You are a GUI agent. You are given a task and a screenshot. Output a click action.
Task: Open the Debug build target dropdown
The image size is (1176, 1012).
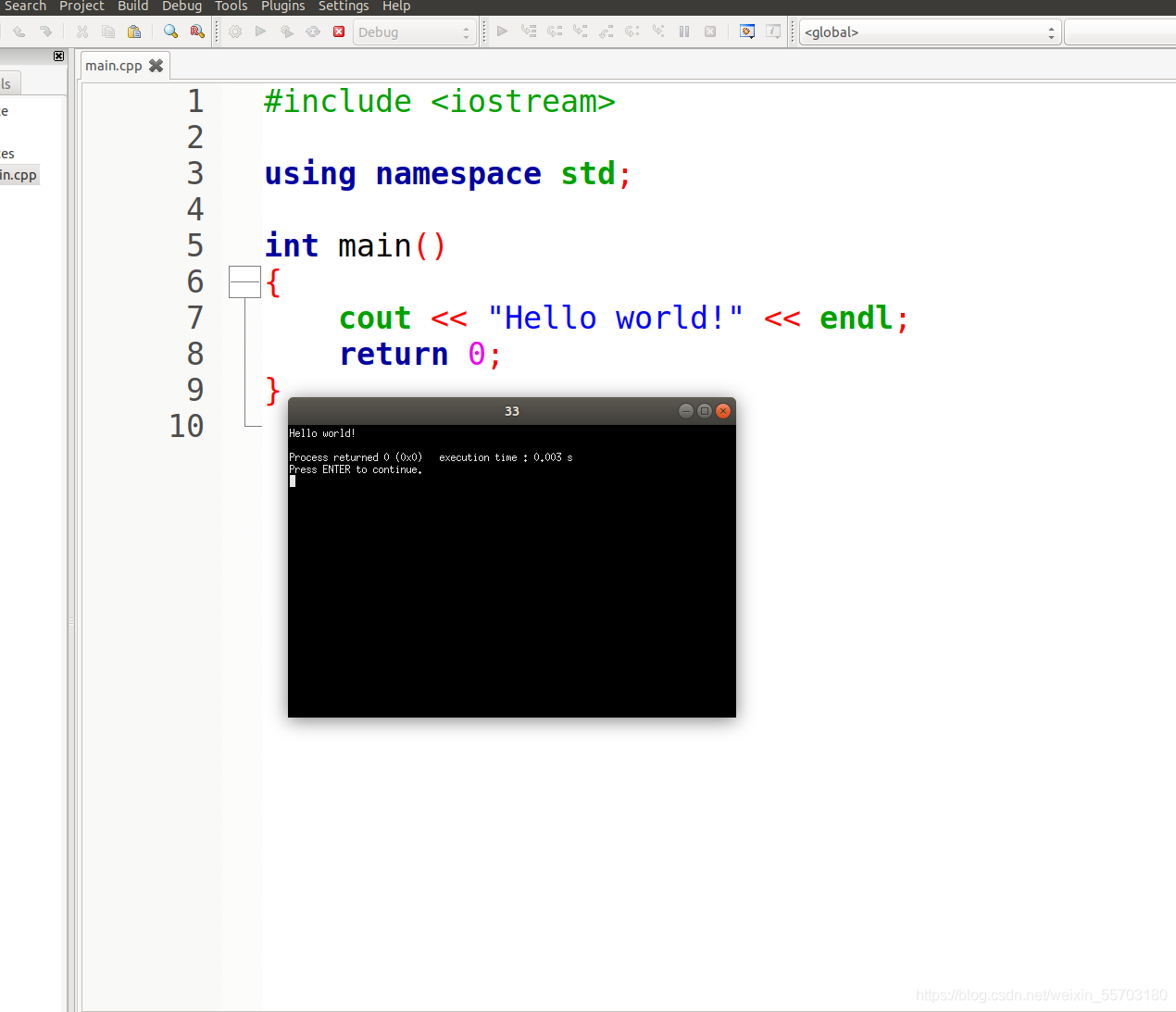click(414, 31)
